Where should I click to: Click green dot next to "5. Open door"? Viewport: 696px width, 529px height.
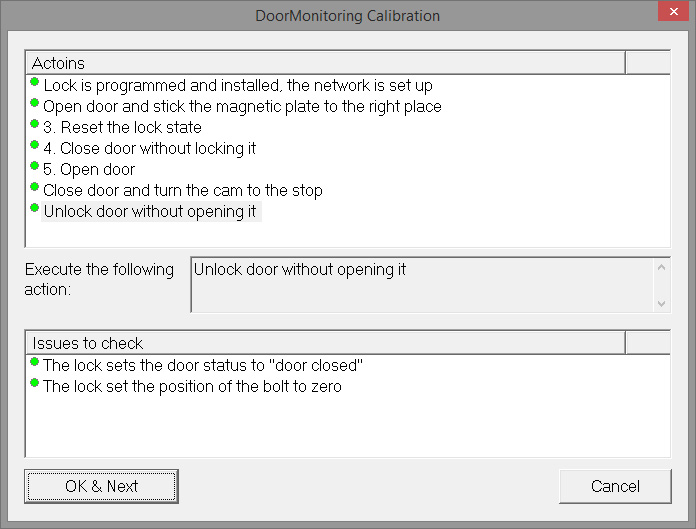coord(35,166)
